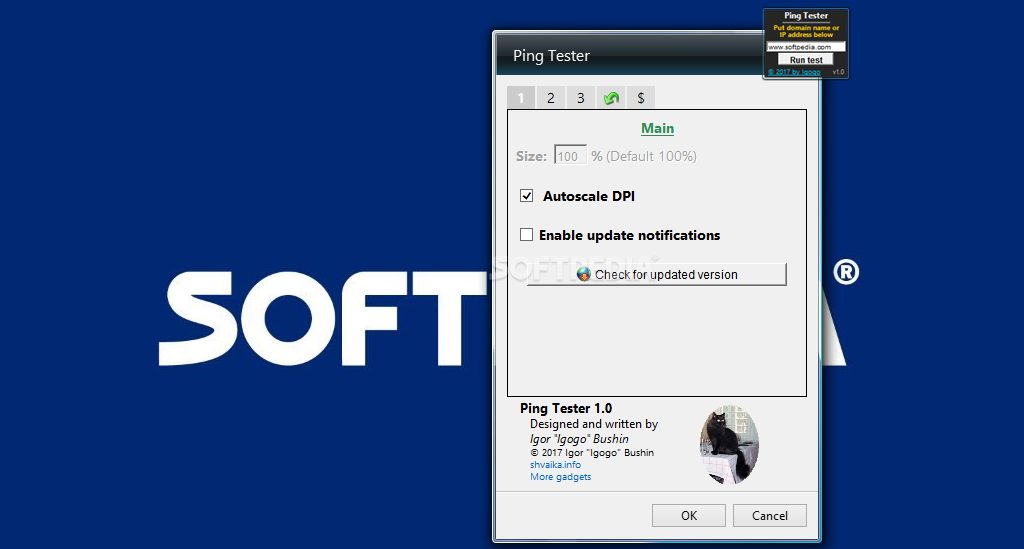Click the black cat author photo

(x=729, y=445)
